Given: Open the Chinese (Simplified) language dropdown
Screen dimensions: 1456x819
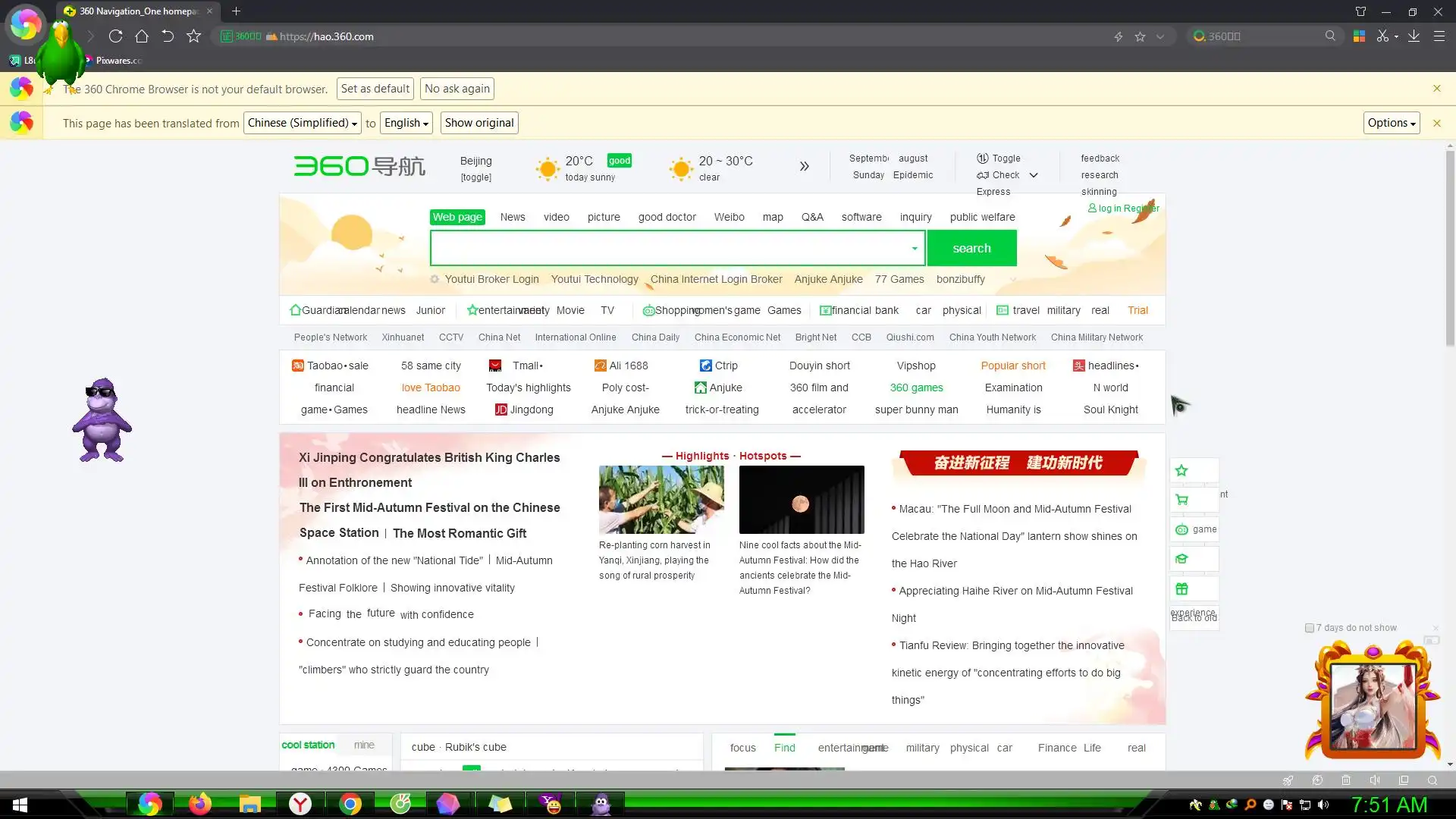Looking at the screenshot, I should click(x=302, y=123).
